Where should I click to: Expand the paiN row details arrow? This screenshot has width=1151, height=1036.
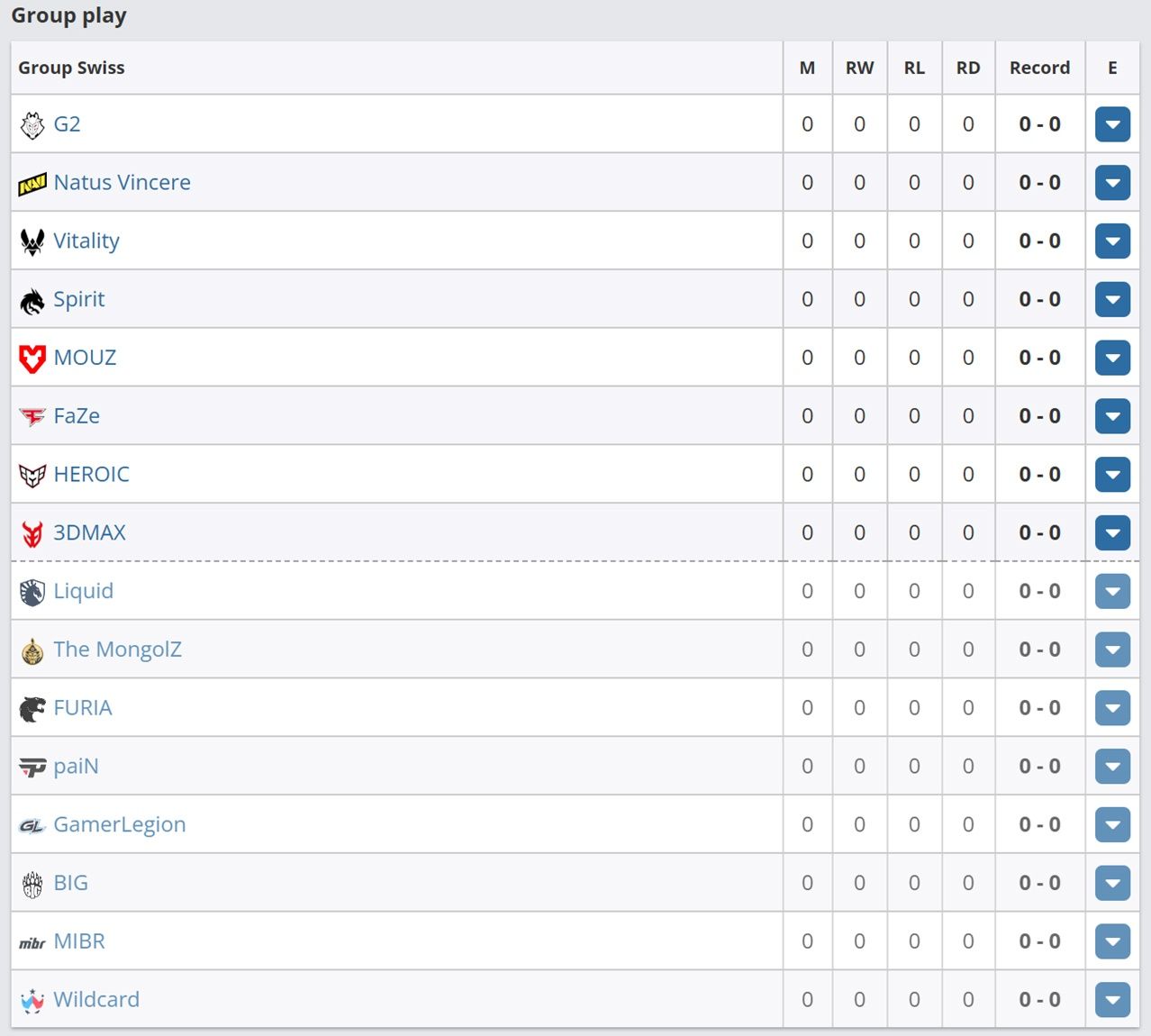(1112, 767)
